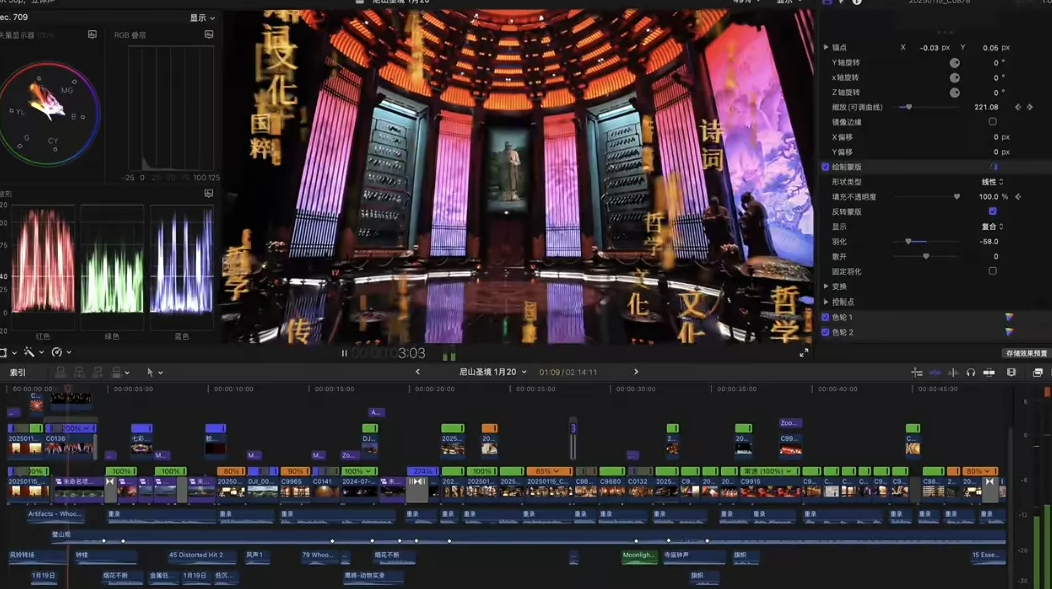The image size is (1052, 589).
Task: Select the Zoo... title clip above C99 clip
Action: click(x=790, y=423)
